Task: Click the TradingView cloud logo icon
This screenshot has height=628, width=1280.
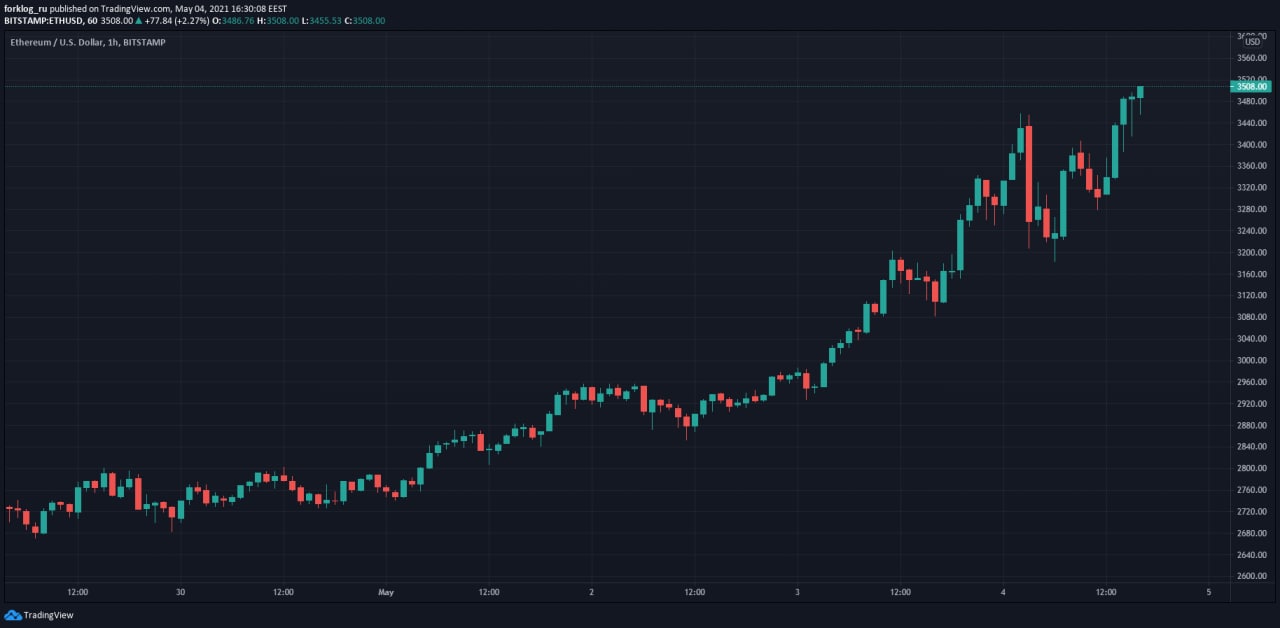Action: coord(12,615)
